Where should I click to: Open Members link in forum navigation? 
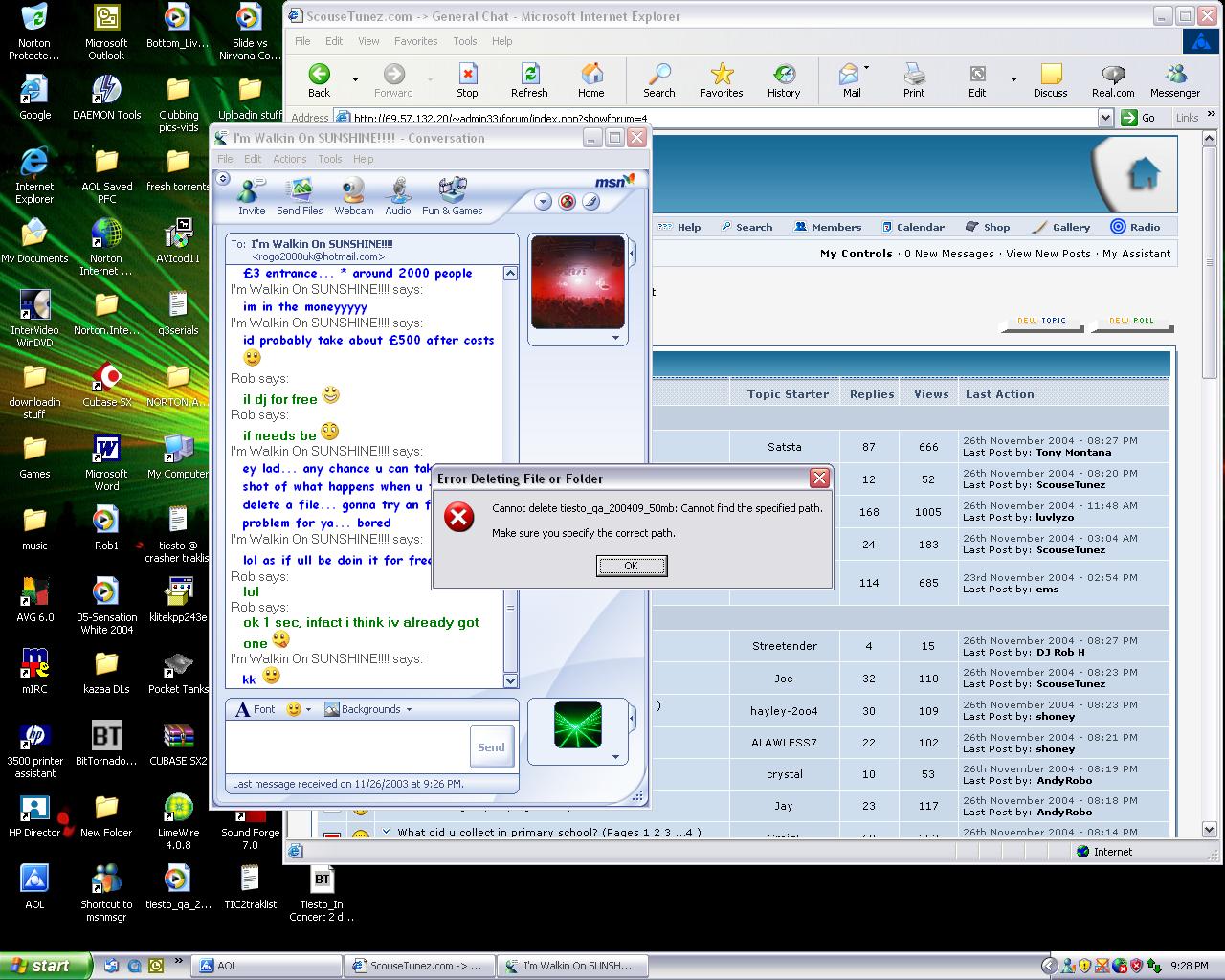tap(828, 227)
